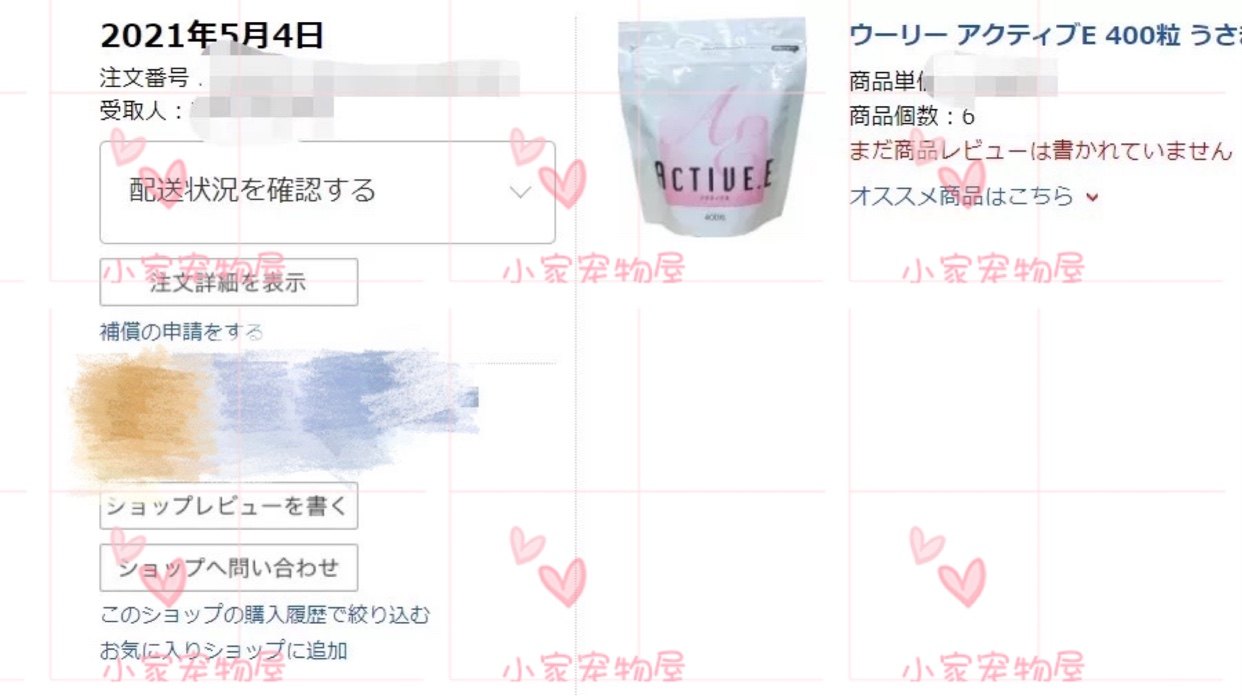Click the red chevron beside オススメ商品はこちら
1242x698 pixels.
(1092, 197)
